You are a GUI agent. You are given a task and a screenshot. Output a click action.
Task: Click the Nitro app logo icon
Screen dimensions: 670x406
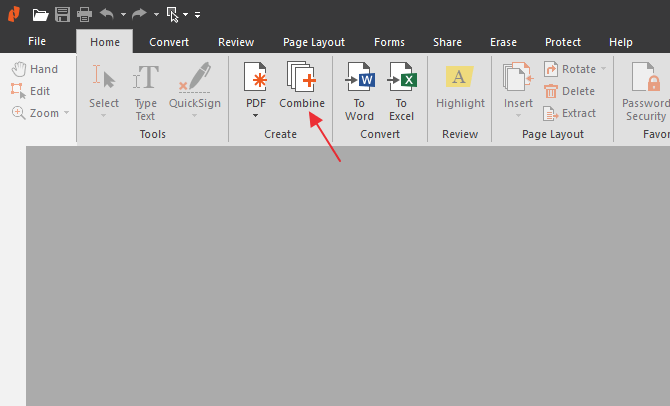[x=14, y=14]
